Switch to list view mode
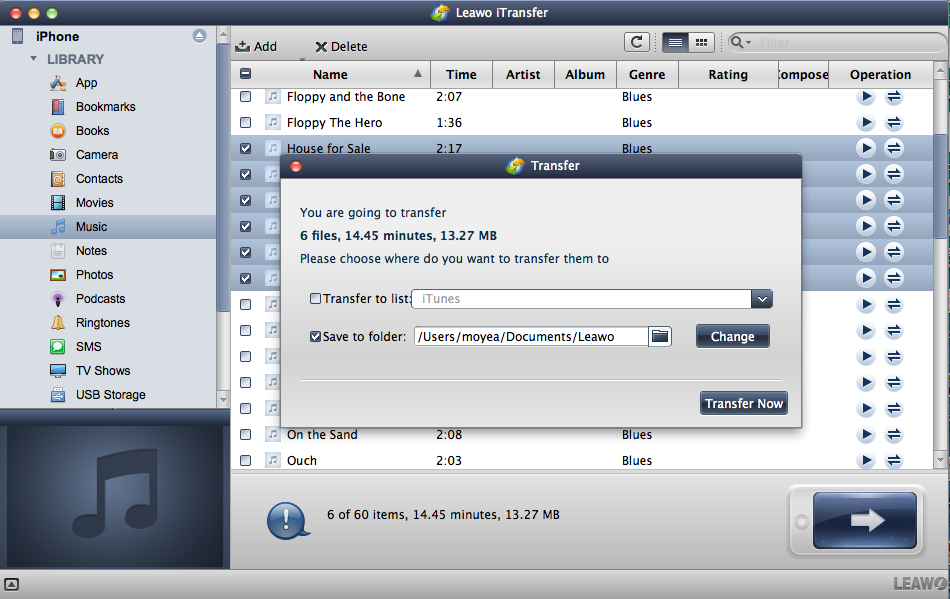The width and height of the screenshot is (950, 599). pyautogui.click(x=675, y=42)
